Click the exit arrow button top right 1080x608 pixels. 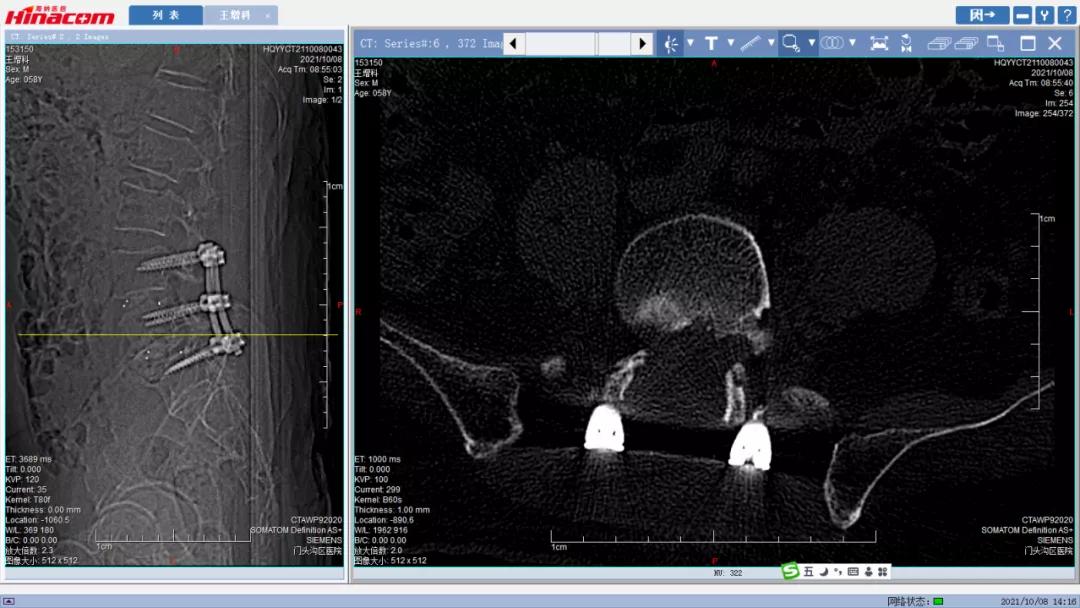pyautogui.click(x=982, y=15)
